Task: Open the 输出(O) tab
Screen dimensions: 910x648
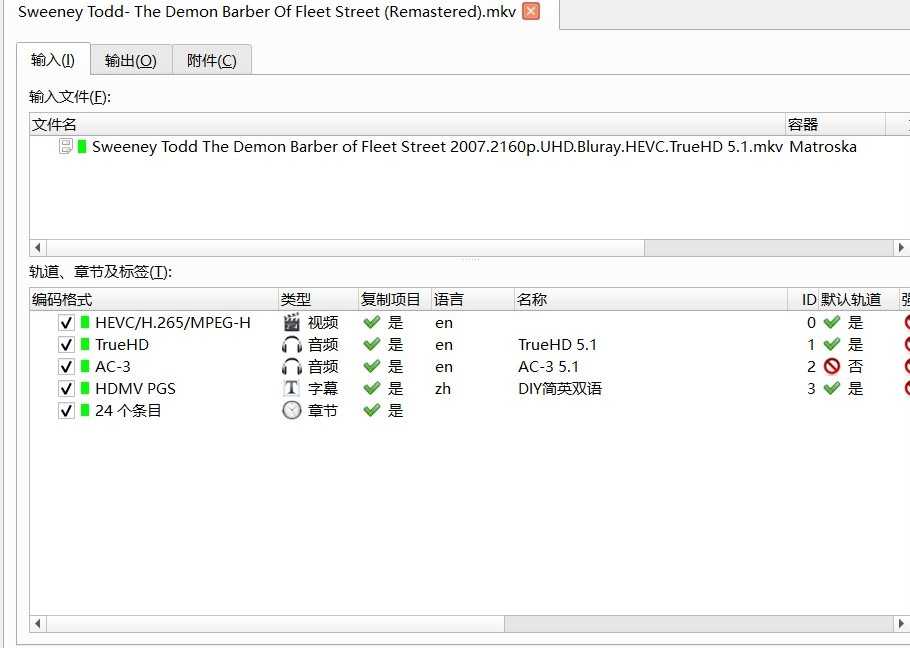Action: (131, 60)
